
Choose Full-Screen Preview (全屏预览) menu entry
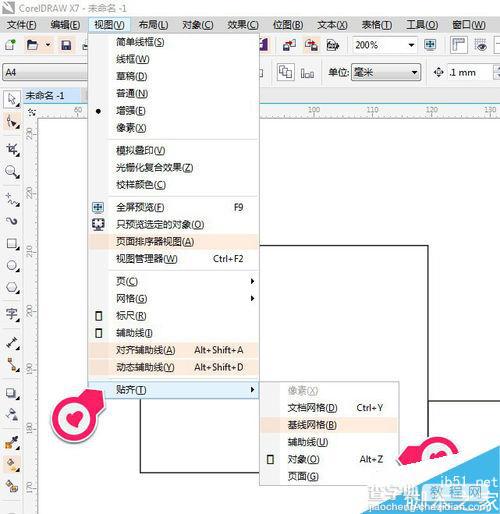click(x=173, y=207)
